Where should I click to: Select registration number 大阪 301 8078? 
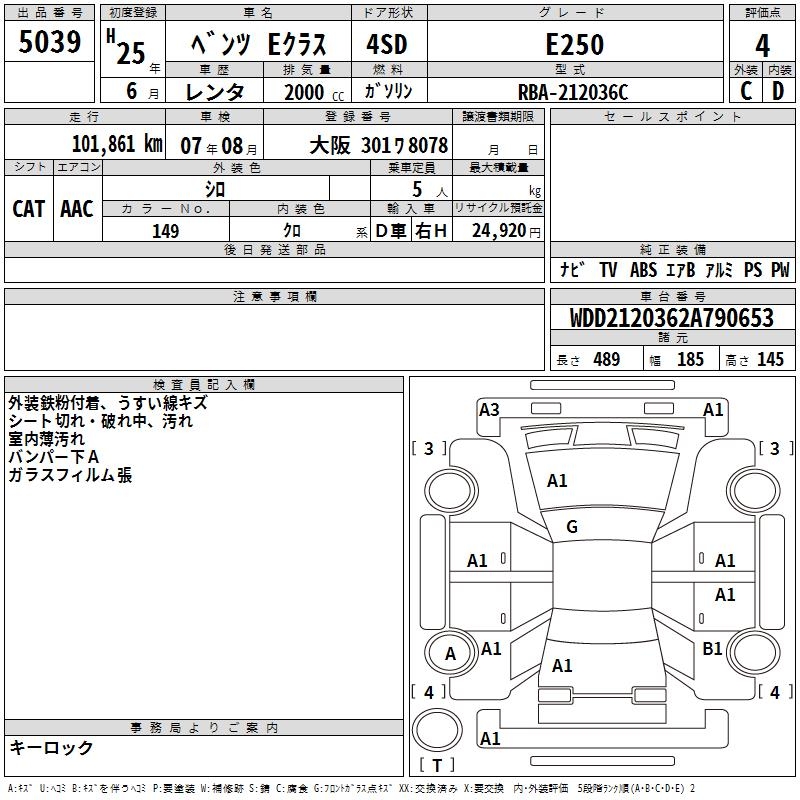pyautogui.click(x=379, y=146)
